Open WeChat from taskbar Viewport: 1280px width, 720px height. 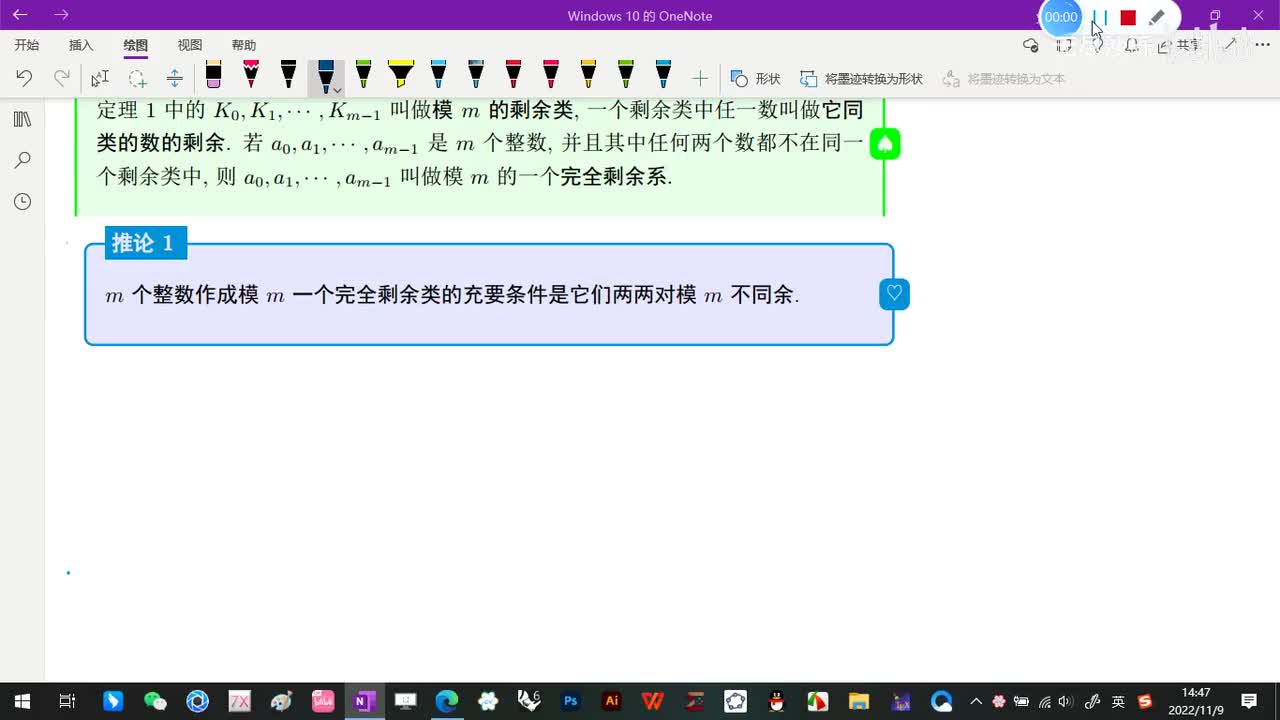pyautogui.click(x=155, y=701)
